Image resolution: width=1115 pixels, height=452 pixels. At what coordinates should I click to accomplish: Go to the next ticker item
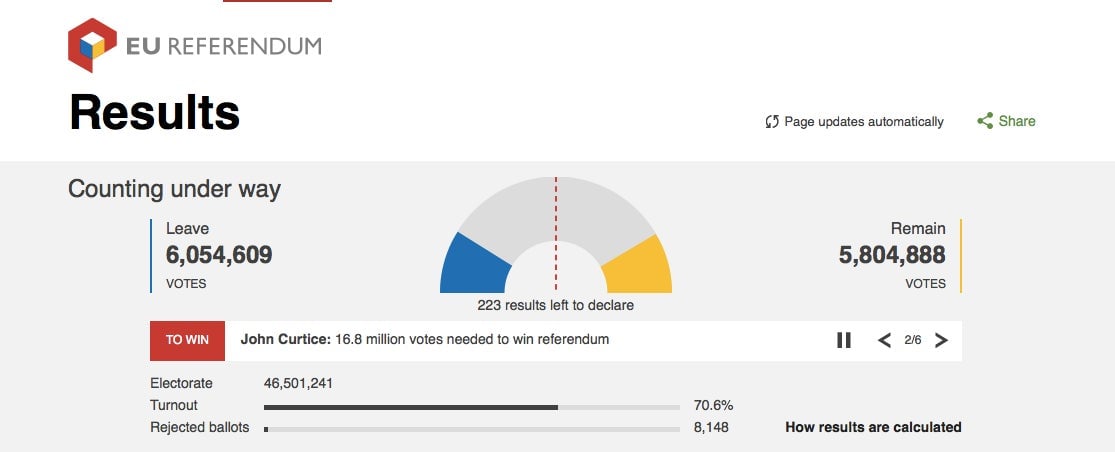[x=941, y=340]
